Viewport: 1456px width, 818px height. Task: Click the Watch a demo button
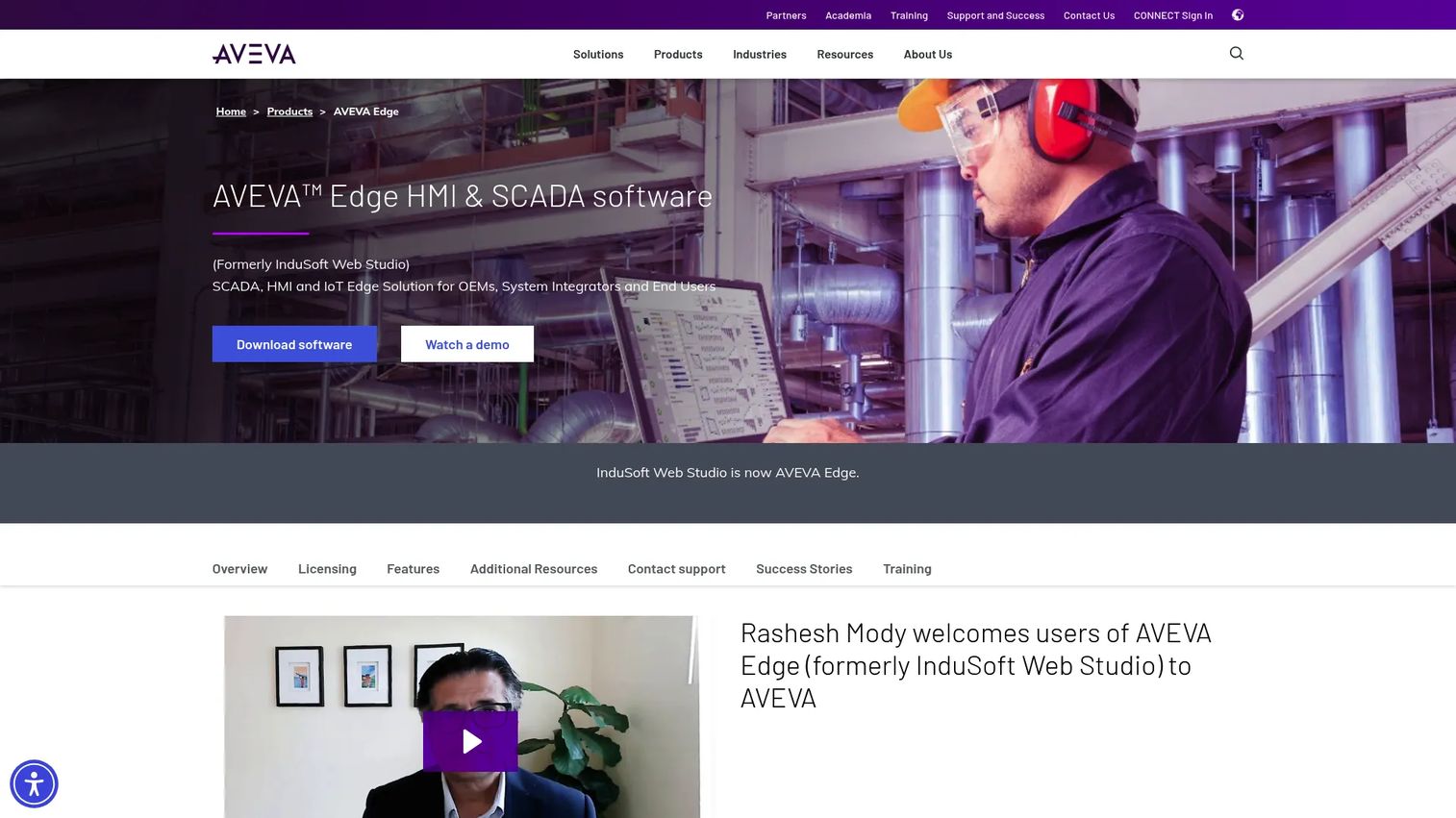[467, 344]
